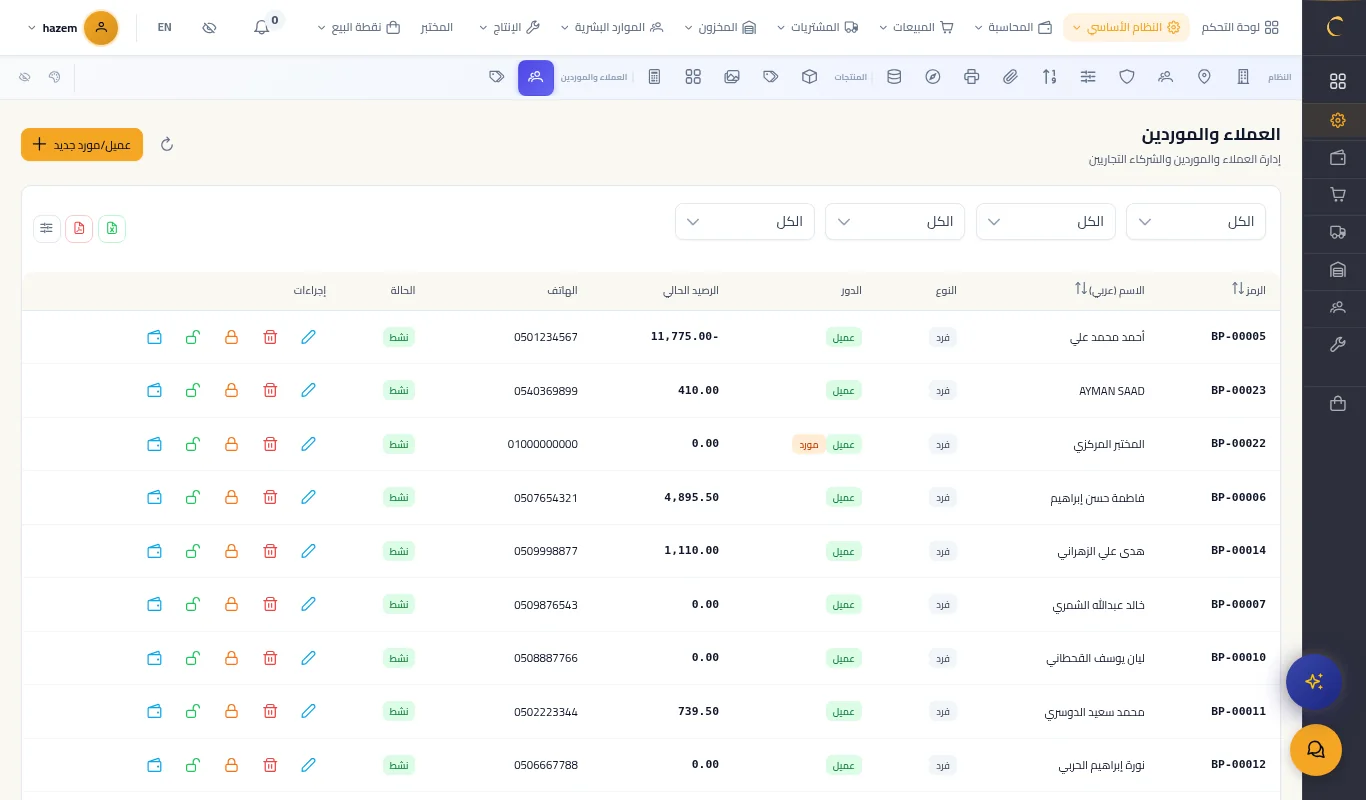Open the map pin locations icon
1366x800 pixels.
point(1204,77)
